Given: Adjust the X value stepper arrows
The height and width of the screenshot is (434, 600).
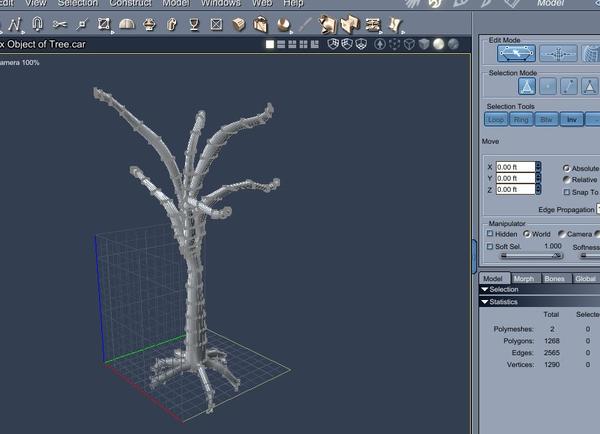Looking at the screenshot, I should 538,167.
